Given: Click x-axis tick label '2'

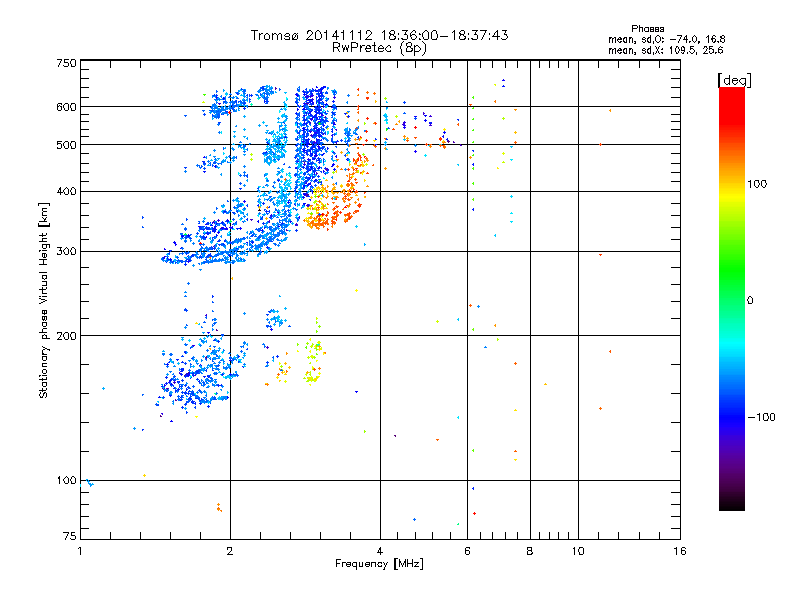Looking at the screenshot, I should (230, 551).
